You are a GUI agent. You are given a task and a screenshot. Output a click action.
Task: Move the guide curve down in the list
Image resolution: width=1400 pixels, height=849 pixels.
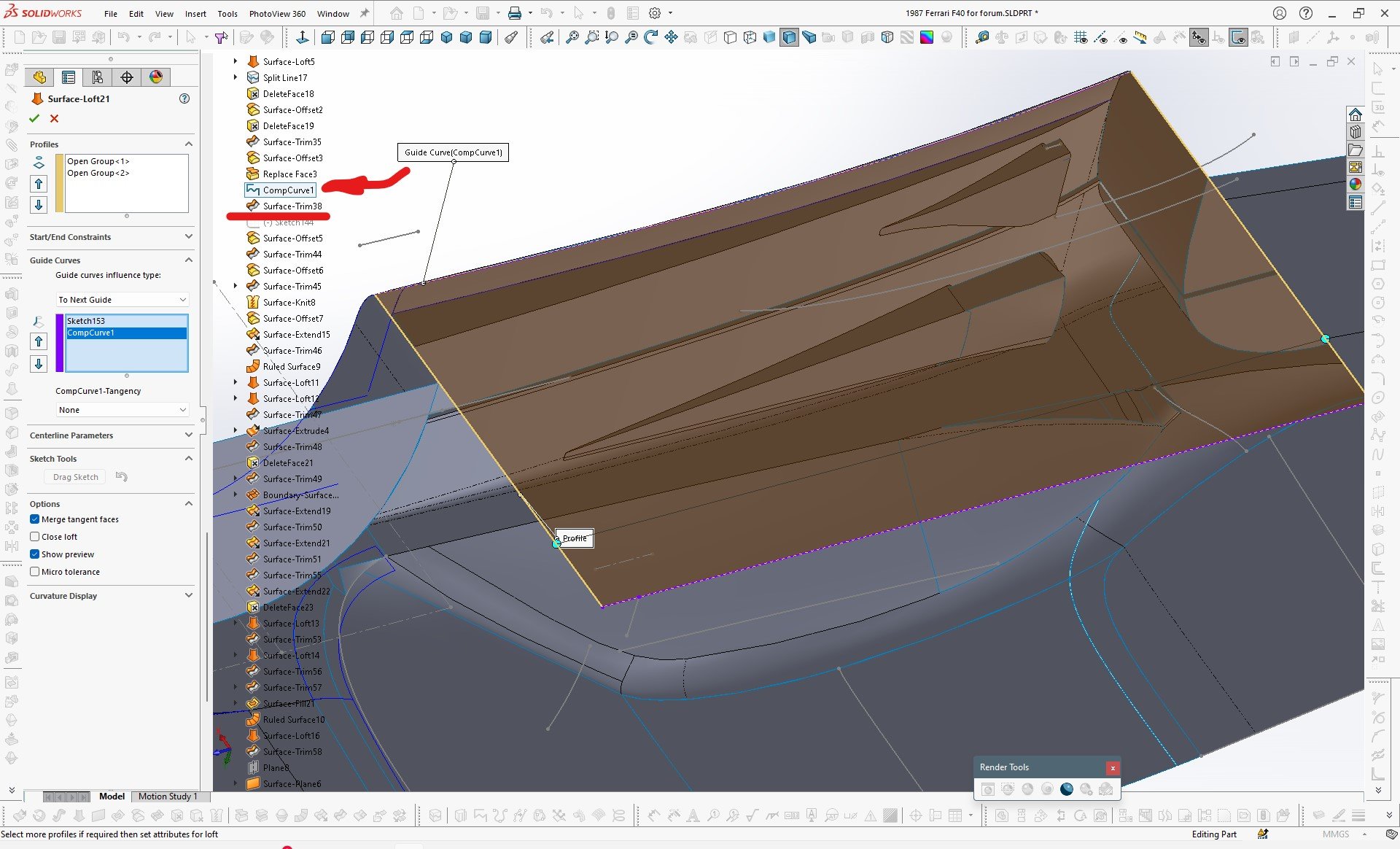pyautogui.click(x=39, y=363)
